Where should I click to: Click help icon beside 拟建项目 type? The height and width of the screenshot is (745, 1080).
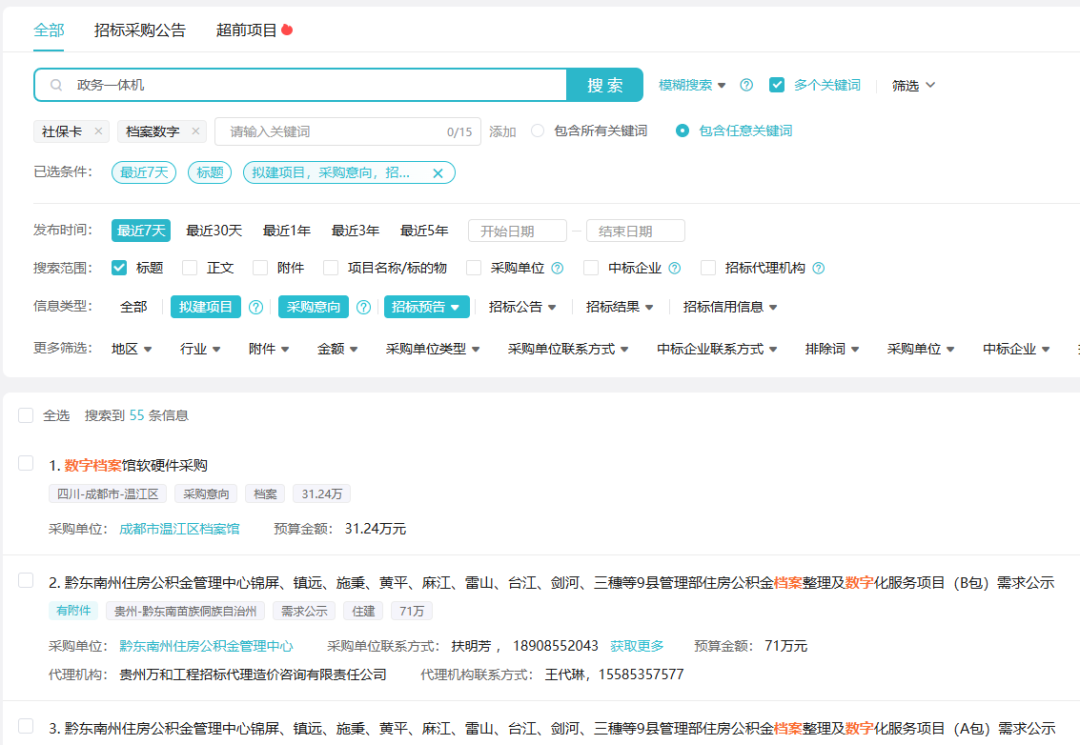tap(255, 307)
